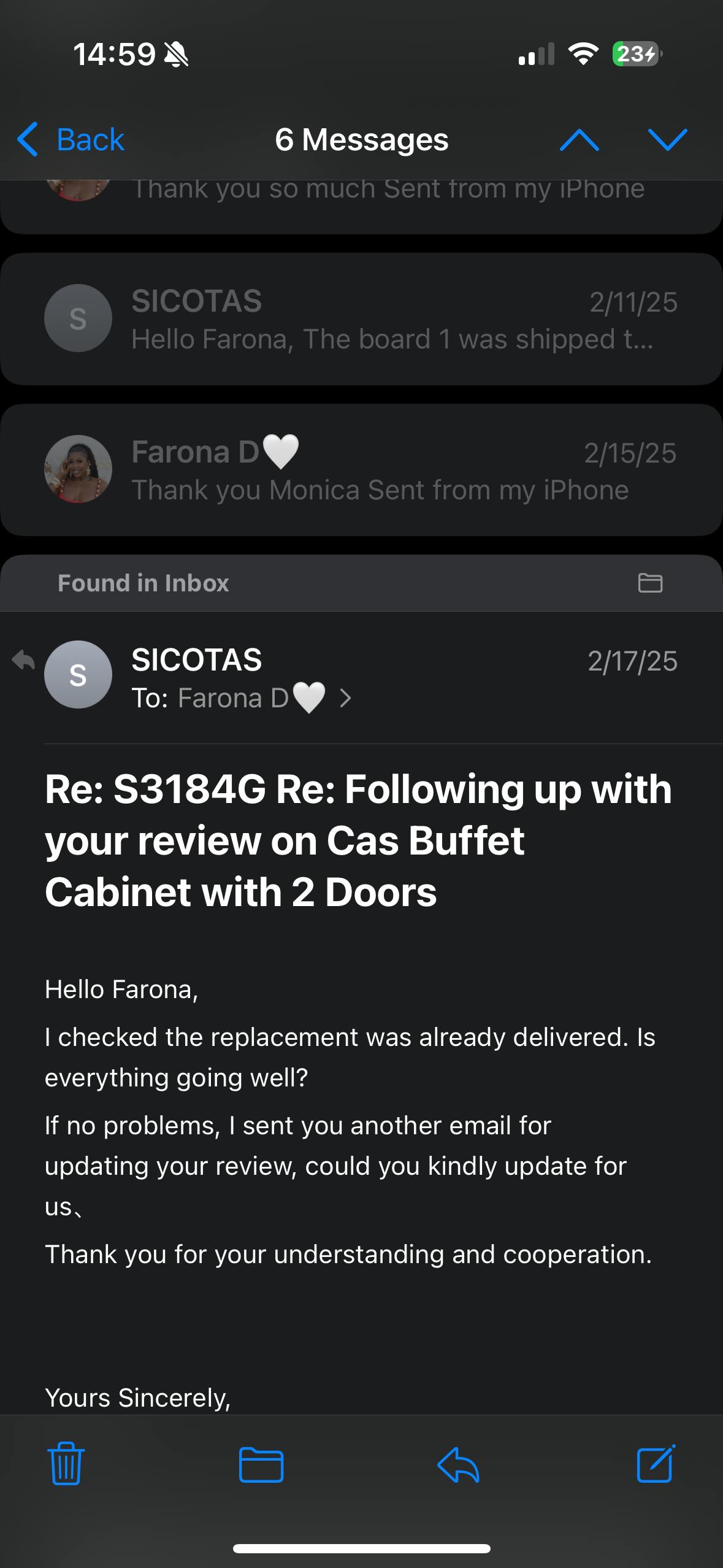Screen dimensions: 723x1568
Task: Go to next message with down arrow
Action: (667, 140)
